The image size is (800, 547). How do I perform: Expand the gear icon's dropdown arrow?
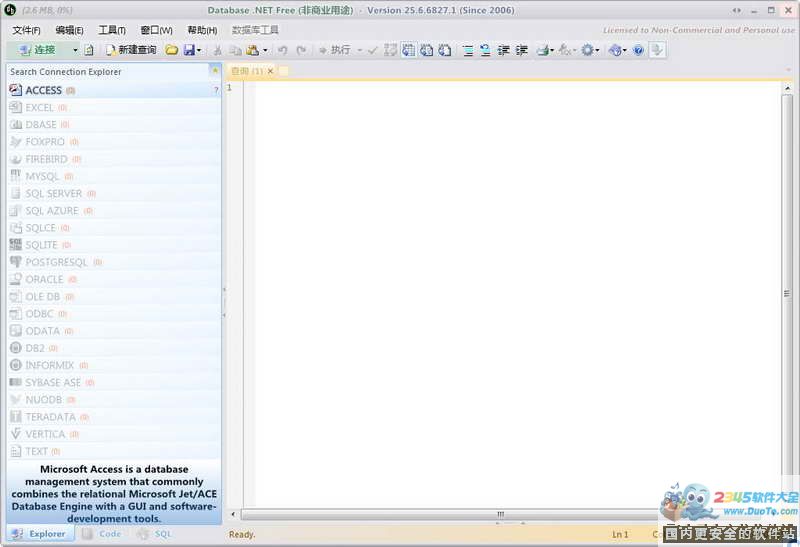(597, 50)
